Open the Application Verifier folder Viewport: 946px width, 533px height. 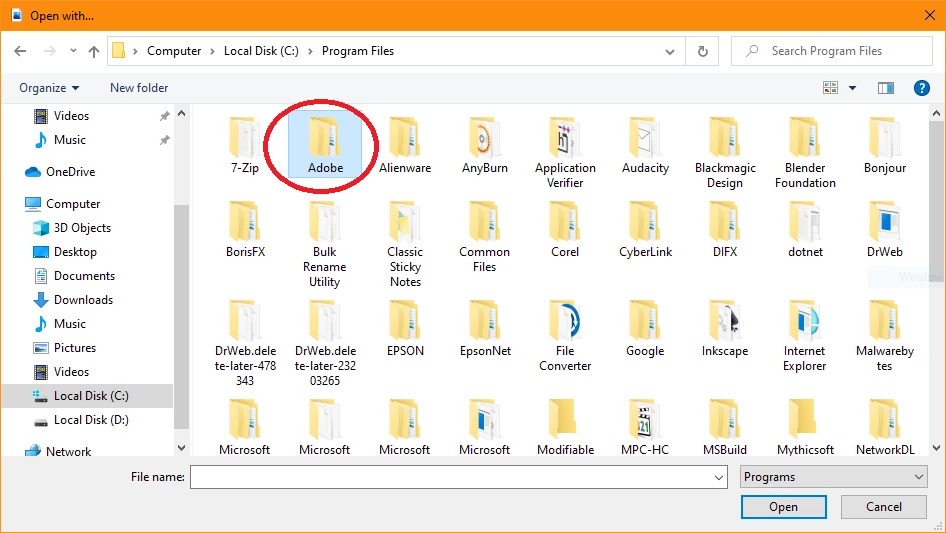[565, 153]
